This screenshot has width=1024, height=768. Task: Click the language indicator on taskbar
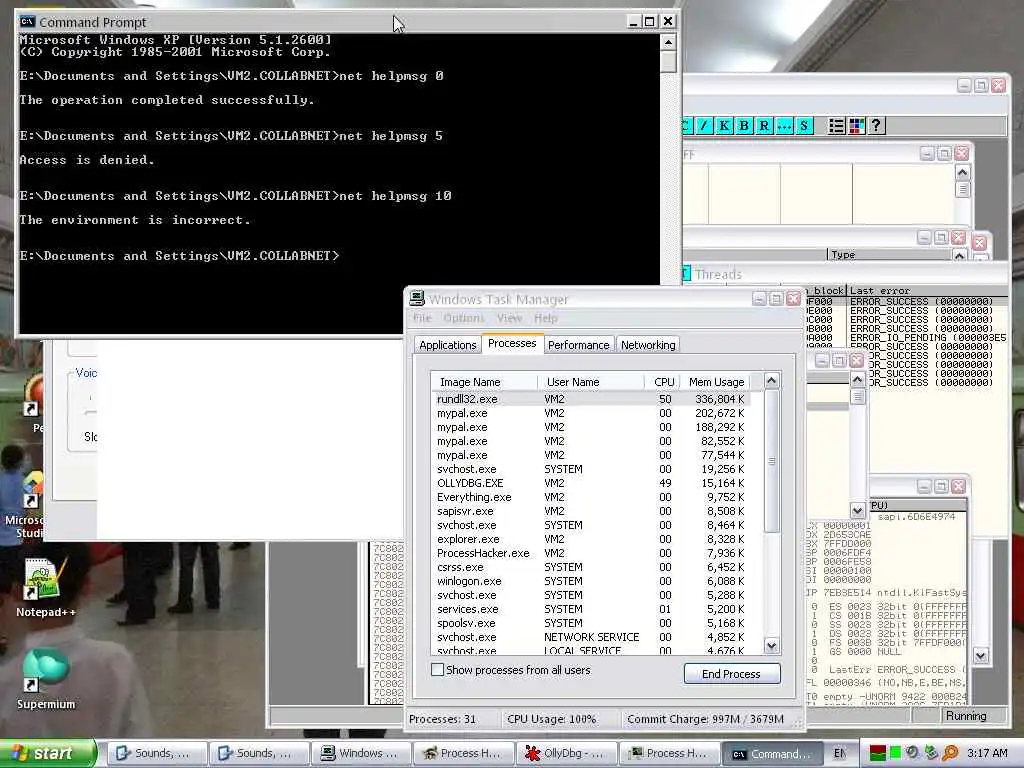pyautogui.click(x=840, y=753)
